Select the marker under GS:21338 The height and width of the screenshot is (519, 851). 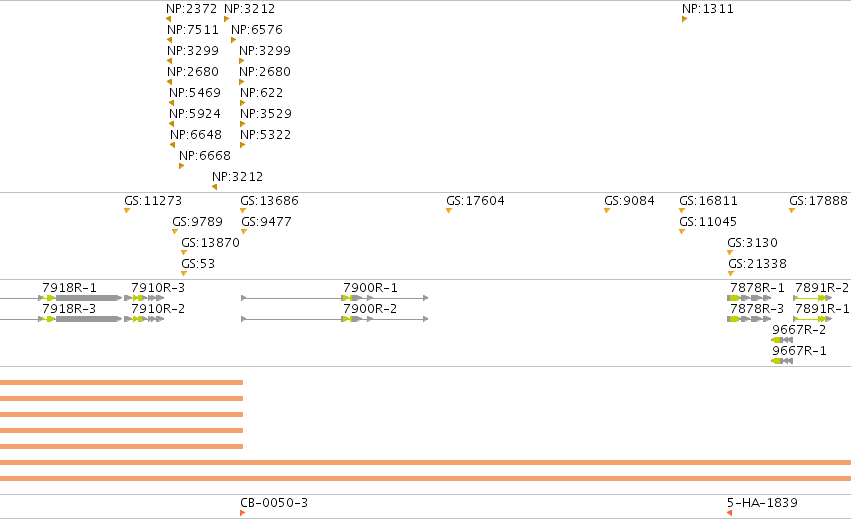point(731,274)
